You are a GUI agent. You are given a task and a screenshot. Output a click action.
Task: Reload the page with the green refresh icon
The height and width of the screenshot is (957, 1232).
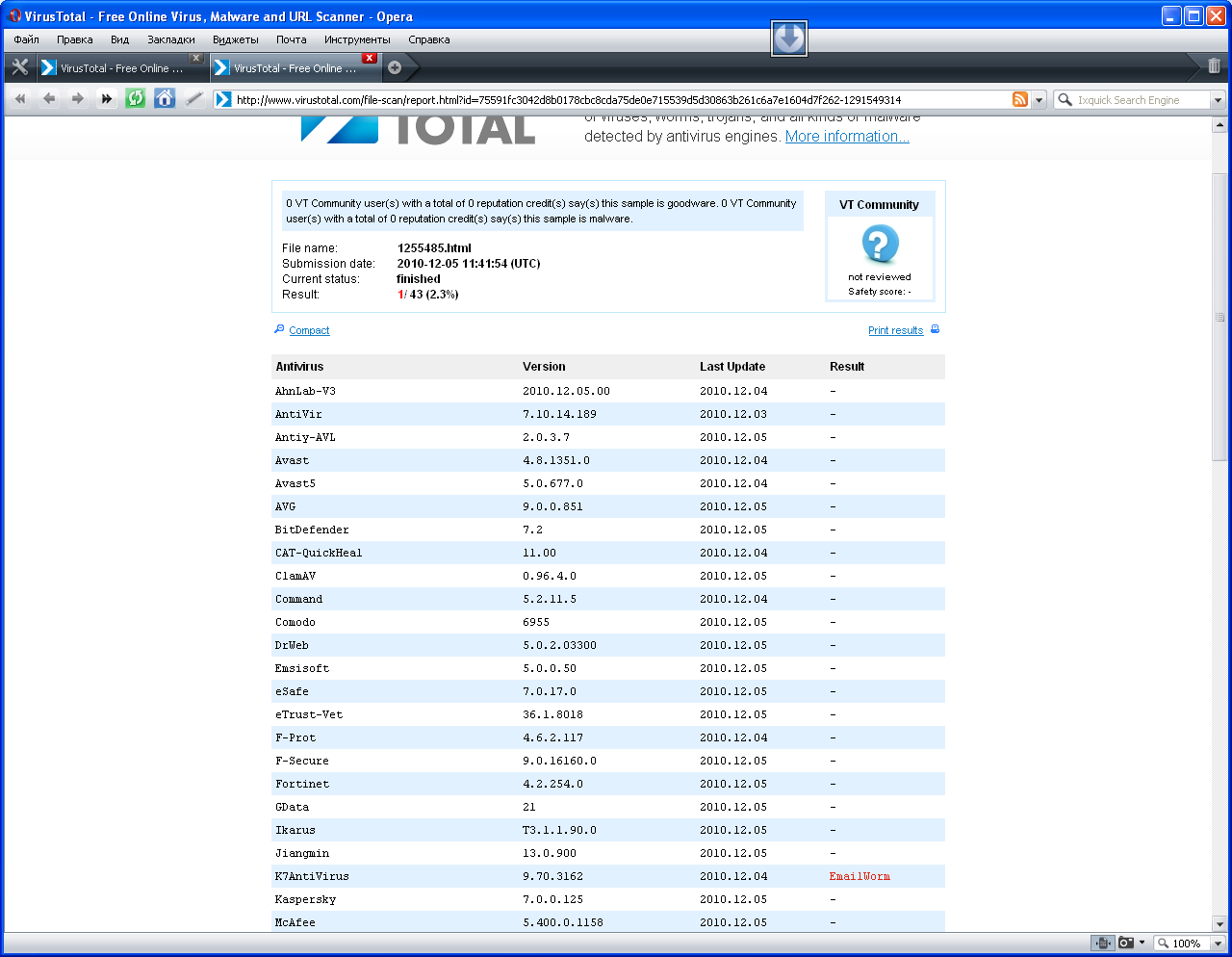[136, 98]
